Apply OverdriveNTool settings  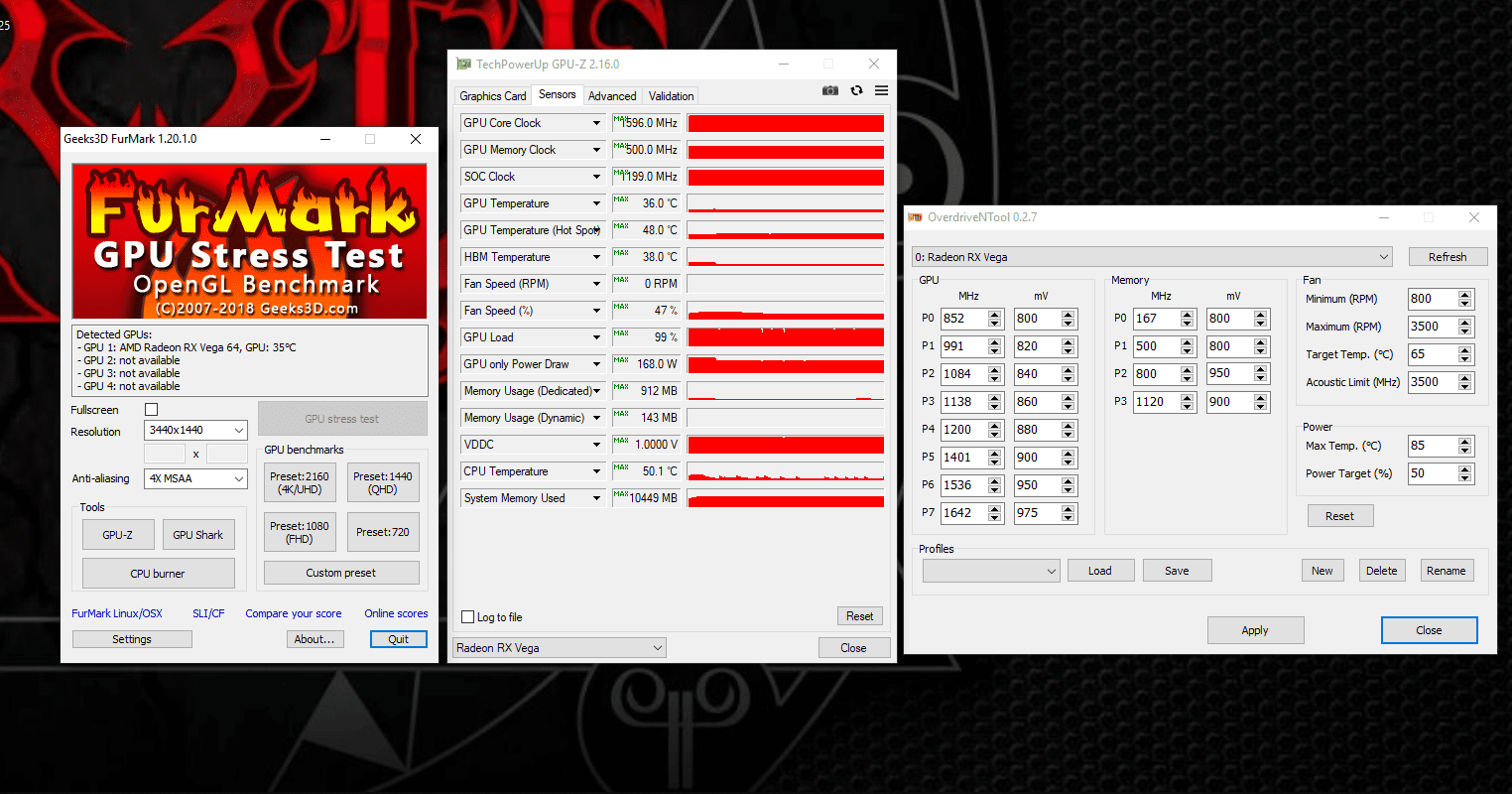point(1255,630)
